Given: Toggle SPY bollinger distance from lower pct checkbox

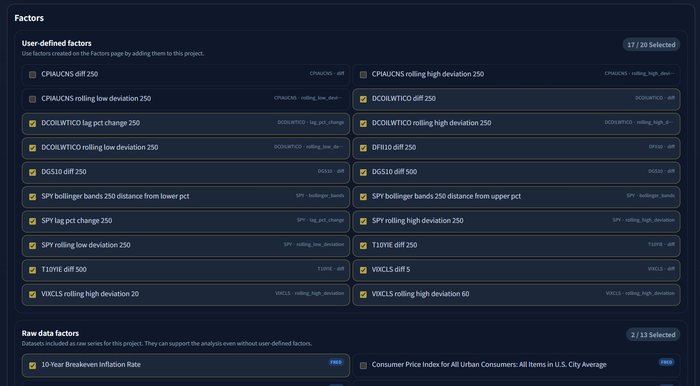Looking at the screenshot, I should (x=33, y=197).
